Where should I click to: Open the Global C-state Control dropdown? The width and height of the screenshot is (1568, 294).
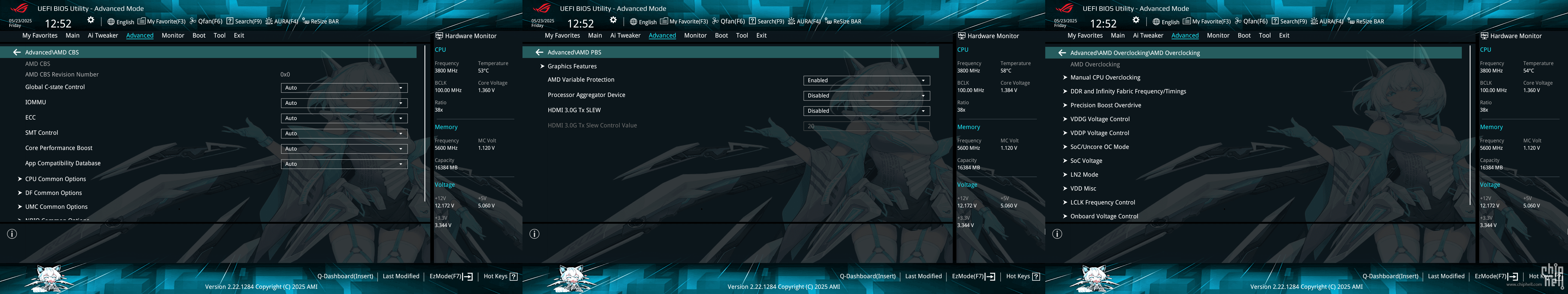(x=344, y=88)
